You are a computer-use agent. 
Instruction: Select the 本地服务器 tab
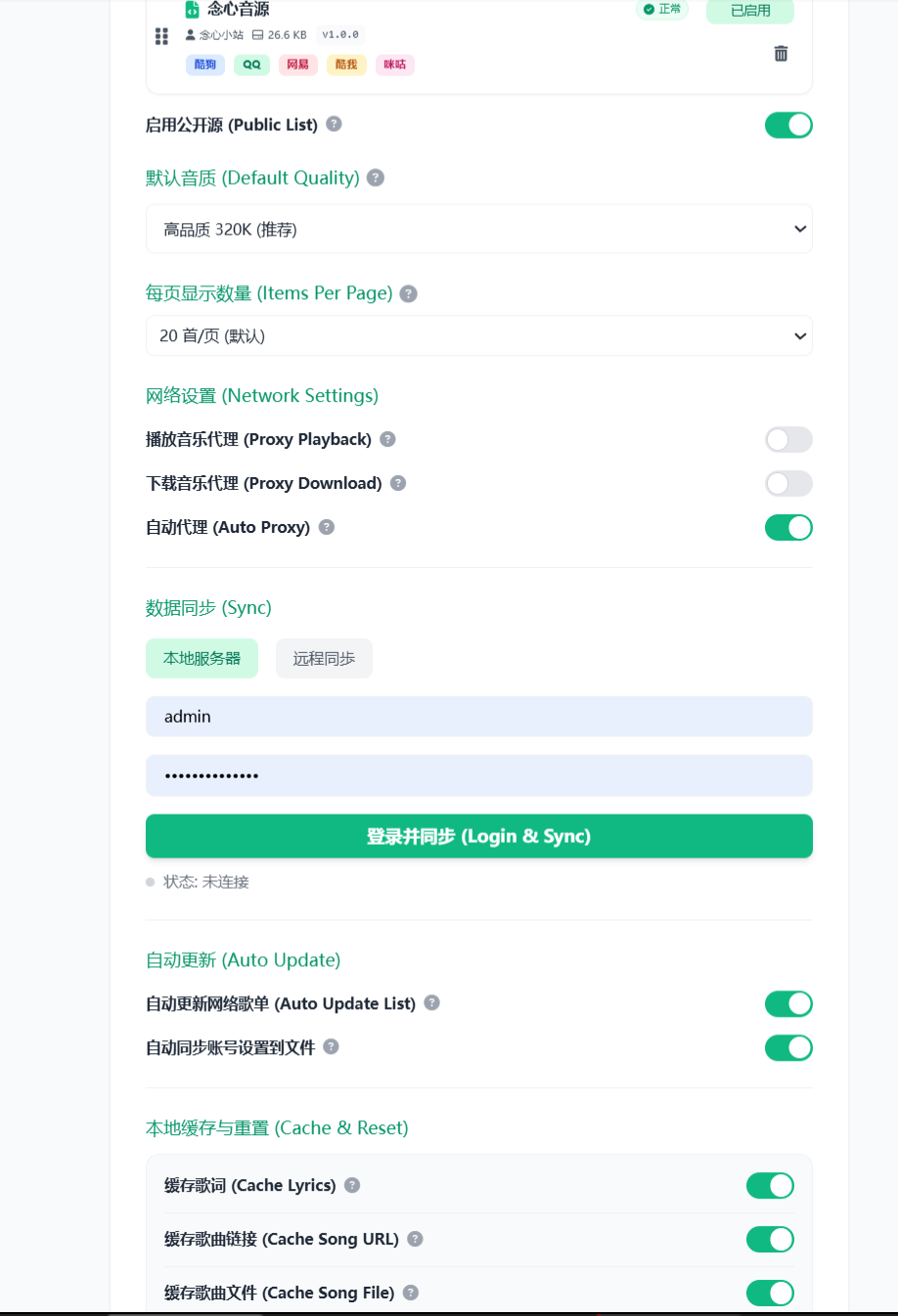click(x=202, y=659)
